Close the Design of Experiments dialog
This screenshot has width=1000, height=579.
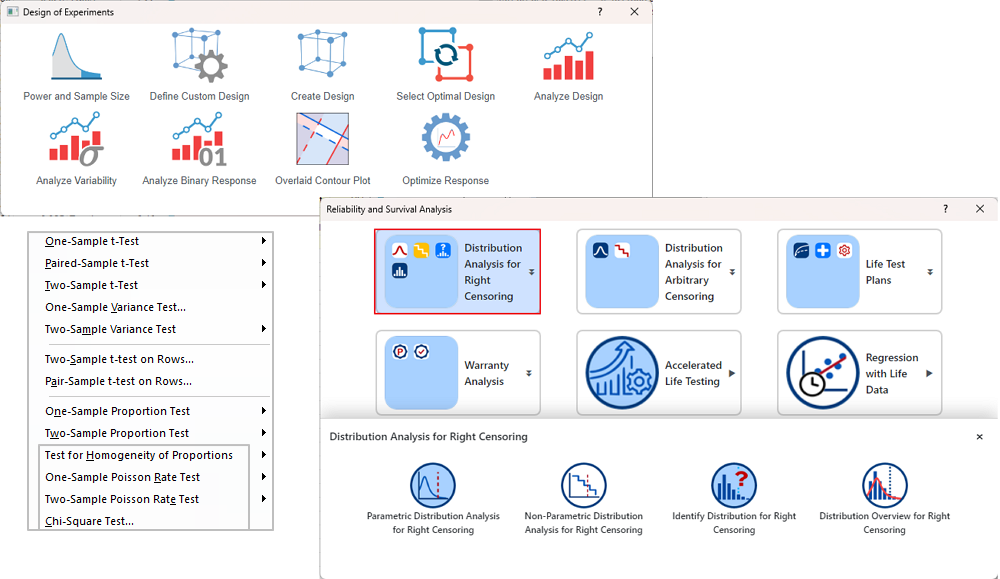634,11
